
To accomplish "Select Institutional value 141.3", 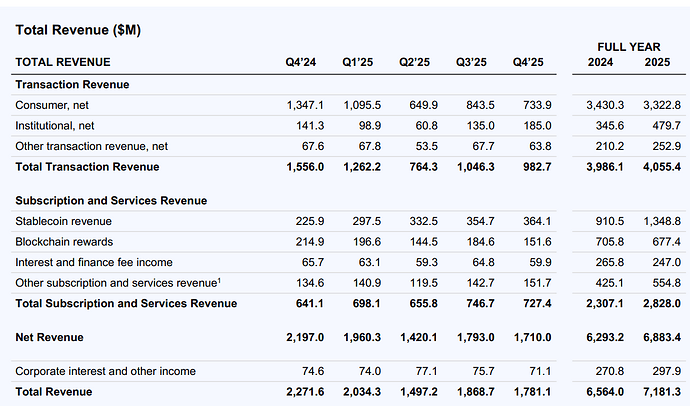I will (310, 126).
